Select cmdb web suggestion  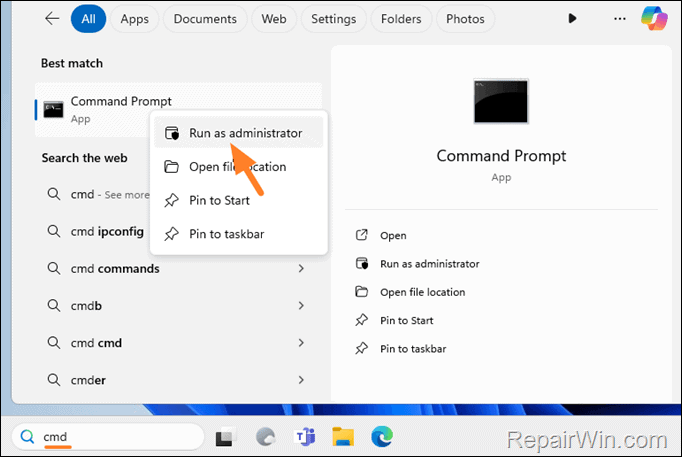(x=177, y=306)
